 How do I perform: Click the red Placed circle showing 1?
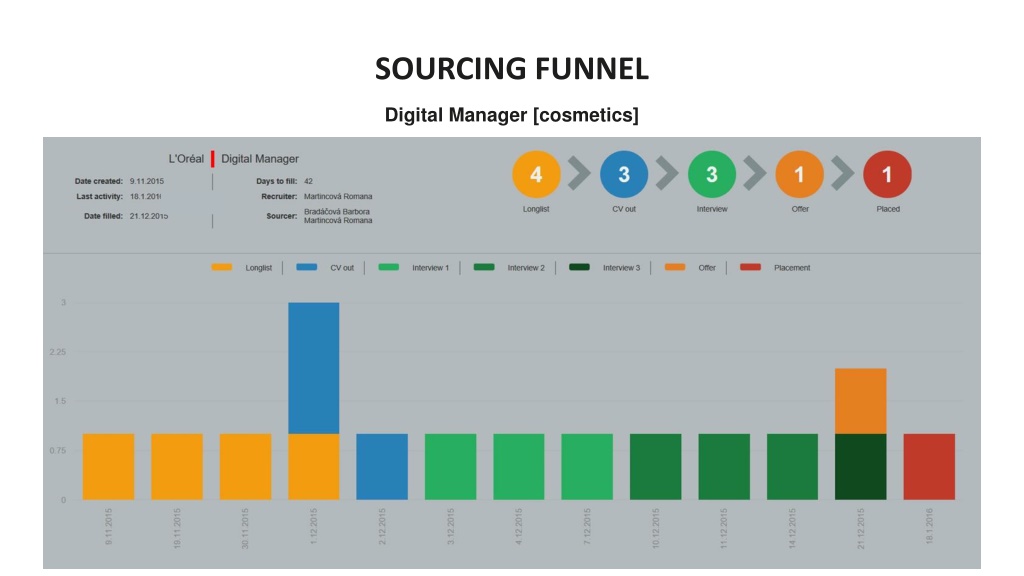pos(888,174)
